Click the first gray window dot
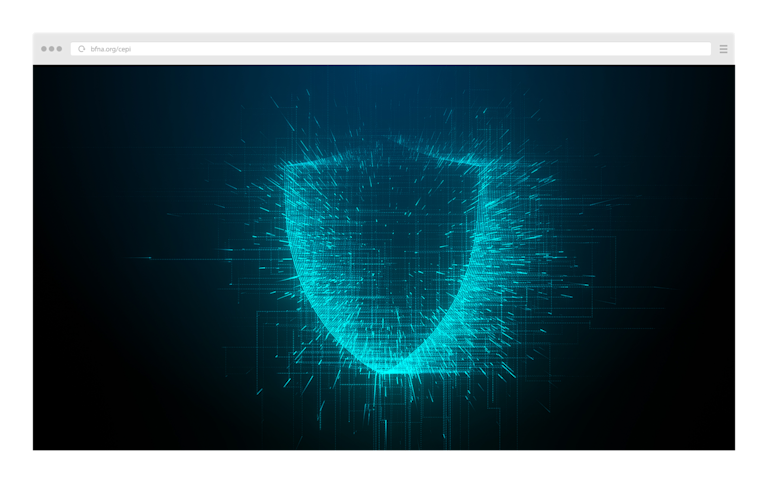The height and width of the screenshot is (492, 768). 44,49
